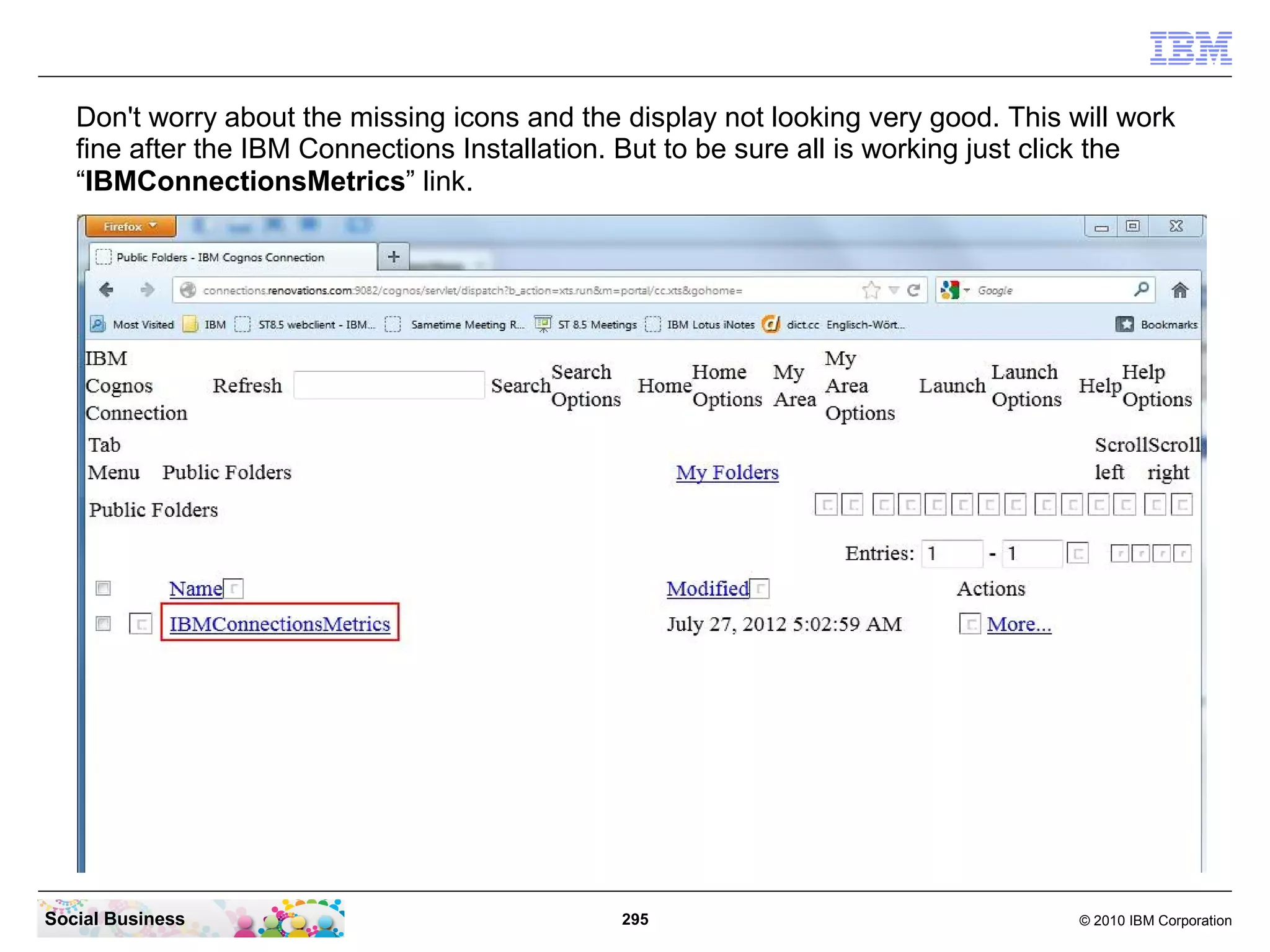Open the Firefox menu button
The width and height of the screenshot is (1270, 952).
tap(130, 226)
